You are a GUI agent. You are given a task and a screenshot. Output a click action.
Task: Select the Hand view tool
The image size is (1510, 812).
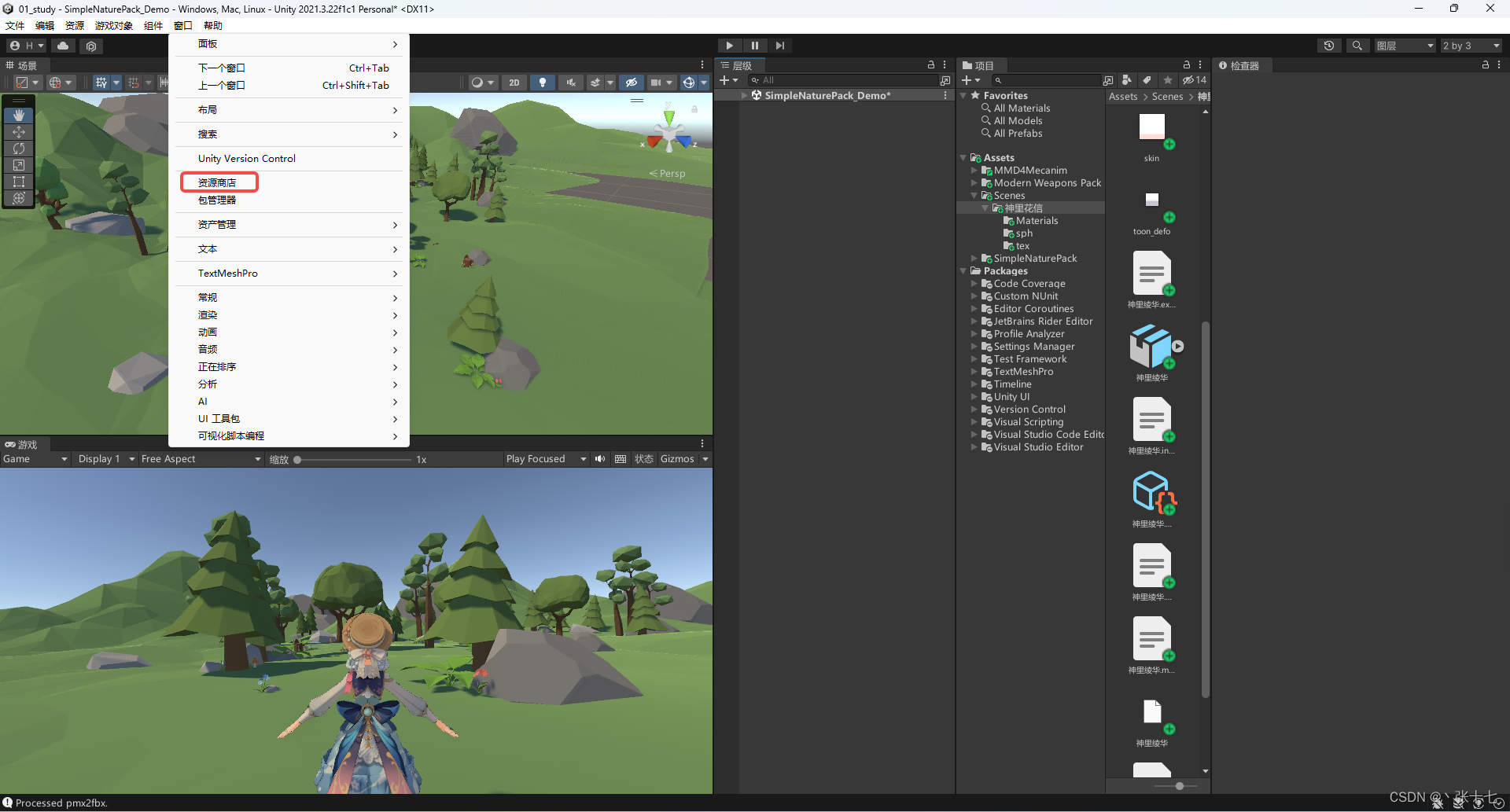[x=19, y=116]
